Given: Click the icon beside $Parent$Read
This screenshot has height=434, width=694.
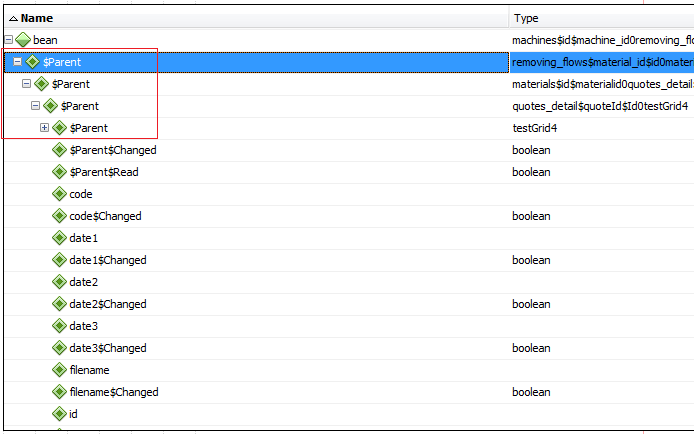Looking at the screenshot, I should 59,172.
